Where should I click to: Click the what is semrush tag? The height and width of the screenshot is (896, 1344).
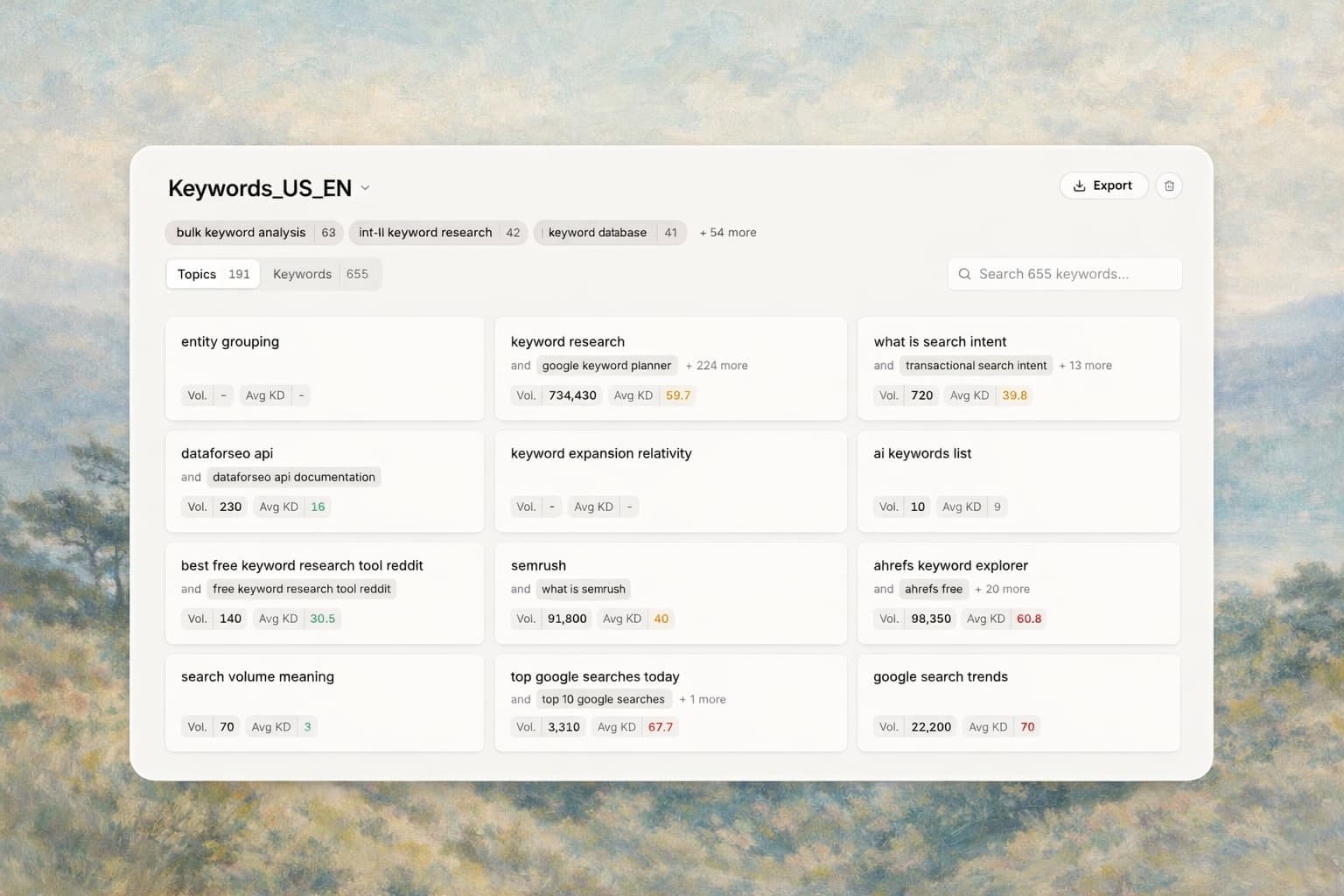tap(584, 589)
